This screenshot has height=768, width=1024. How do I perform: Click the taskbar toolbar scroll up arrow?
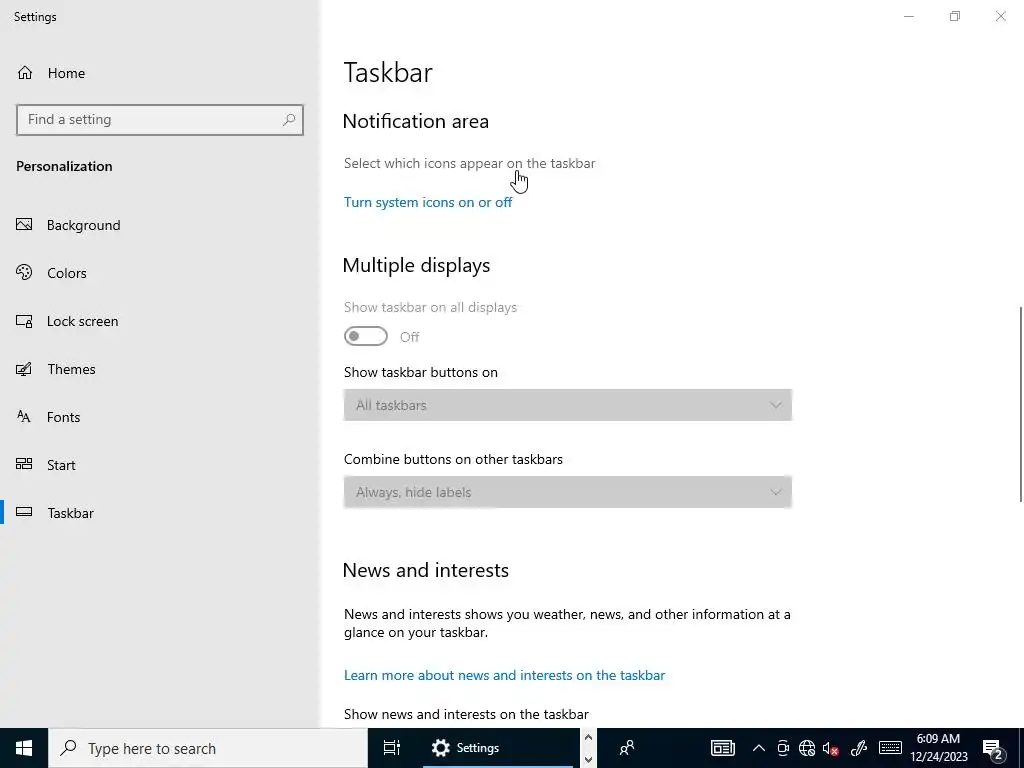588,738
